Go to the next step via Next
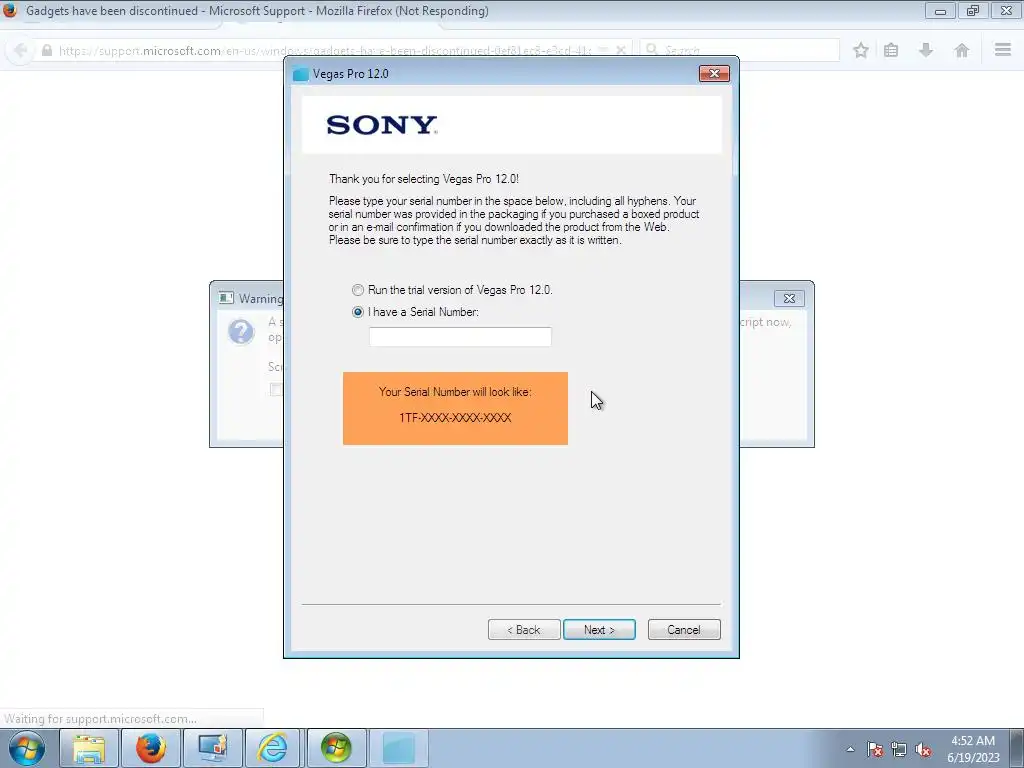This screenshot has width=1024, height=768. [x=599, y=630]
